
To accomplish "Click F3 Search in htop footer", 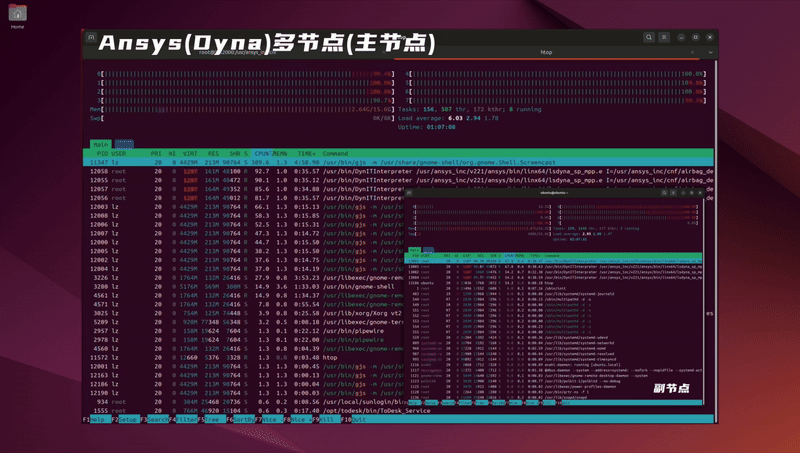I will click(x=154, y=419).
